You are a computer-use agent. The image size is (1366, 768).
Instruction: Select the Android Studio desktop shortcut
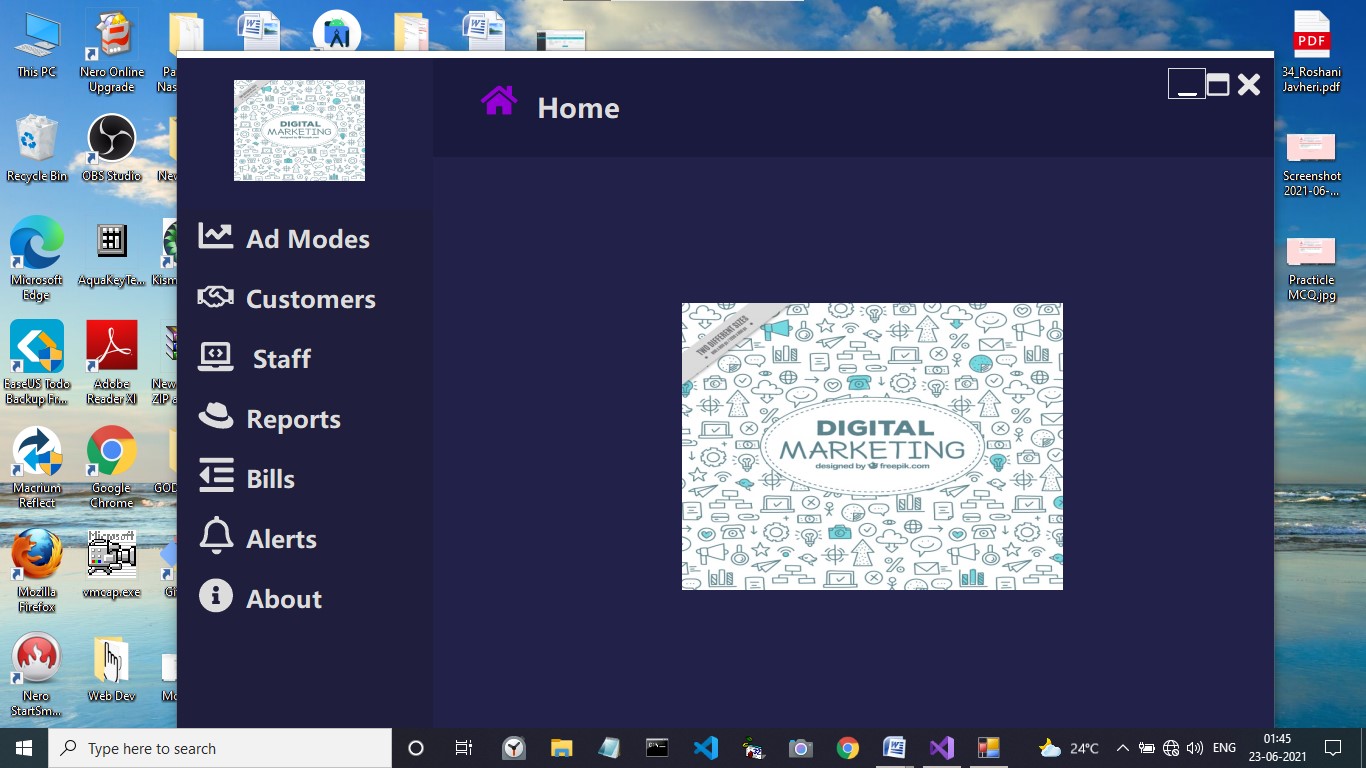point(337,31)
